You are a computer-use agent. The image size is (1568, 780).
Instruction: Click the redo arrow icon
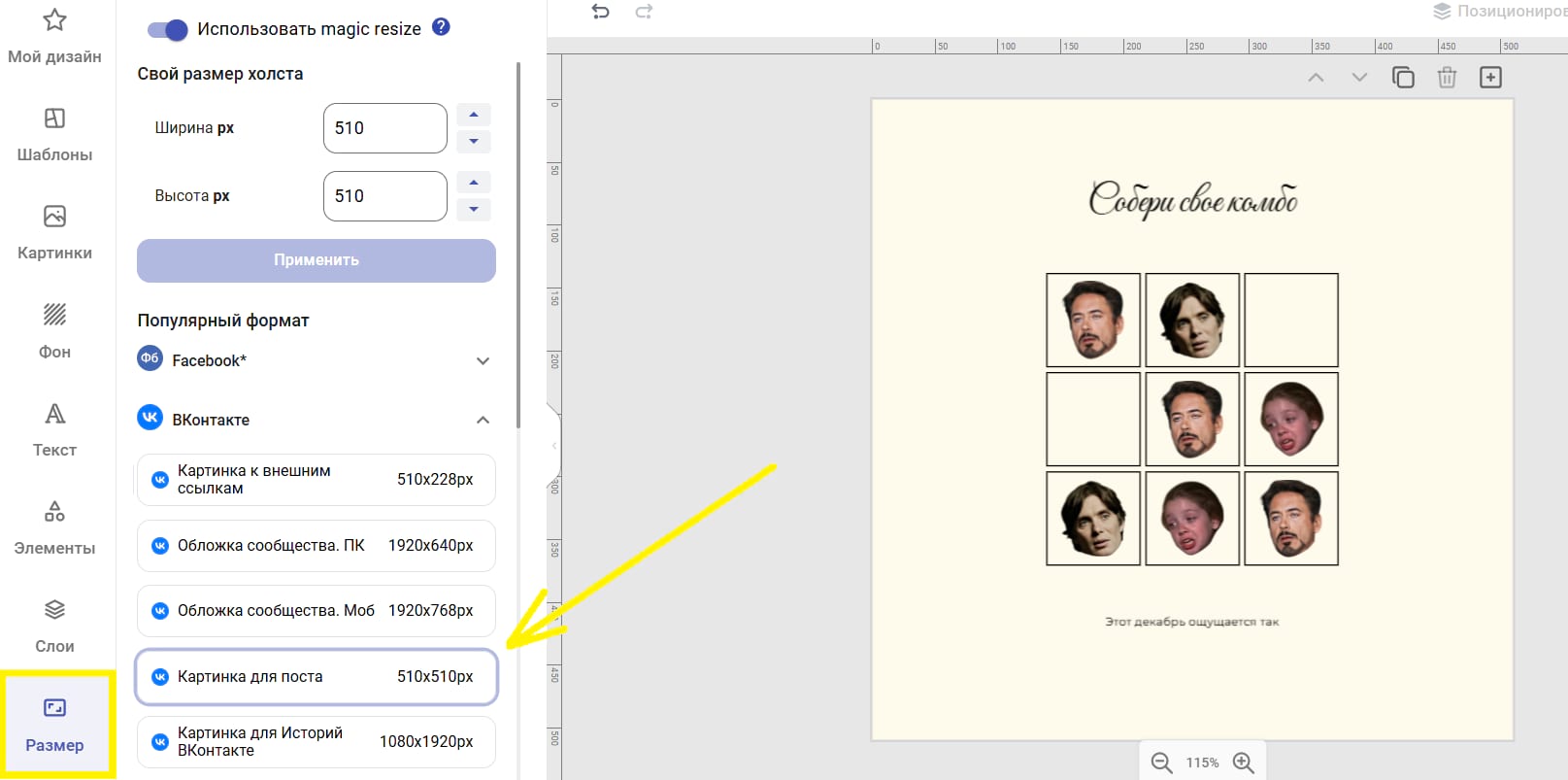pyautogui.click(x=644, y=12)
